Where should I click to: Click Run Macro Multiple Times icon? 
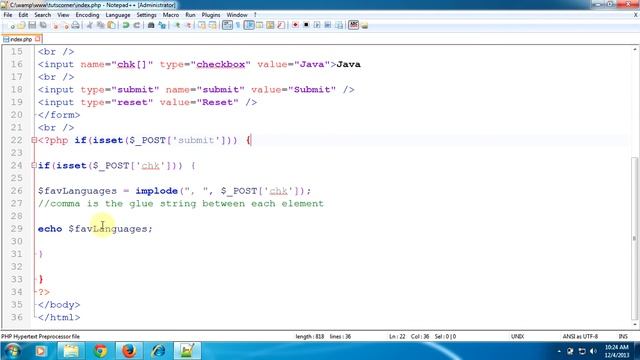tap(328, 25)
